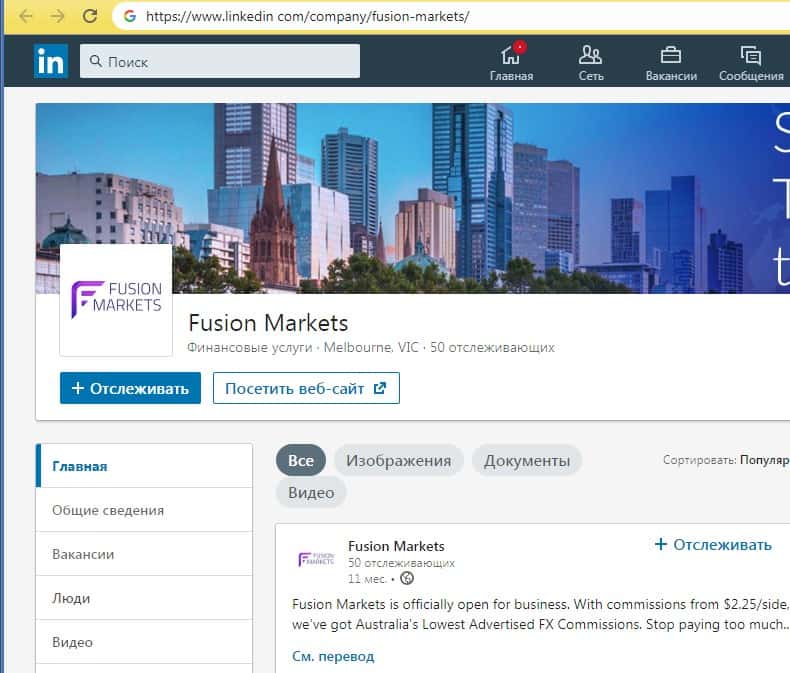Viewport: 790px width, 673px height.
Task: Reload the page with refresh icon
Action: 90,16
